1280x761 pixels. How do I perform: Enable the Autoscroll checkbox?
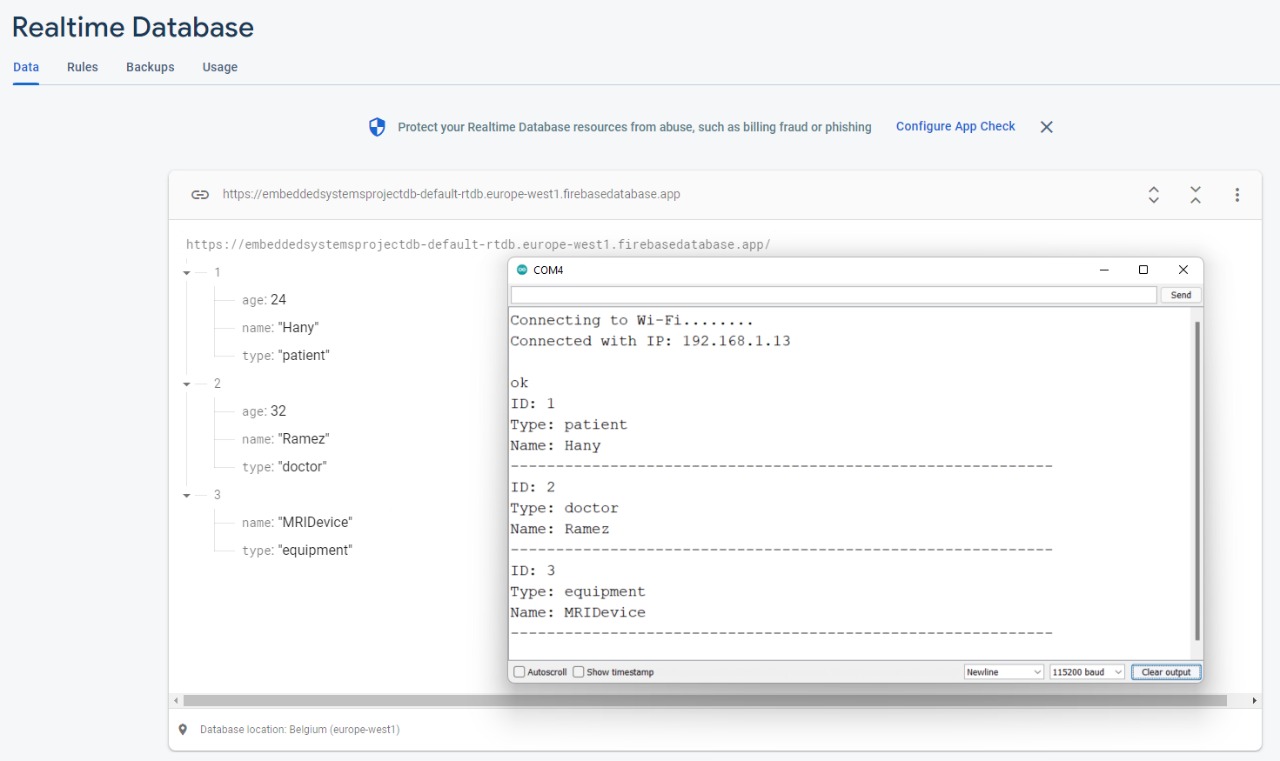[518, 671]
